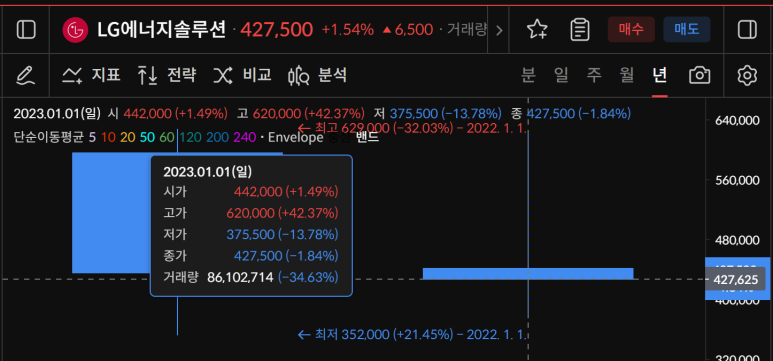
Task: Switch chart interval to 일
Action: coord(561,75)
